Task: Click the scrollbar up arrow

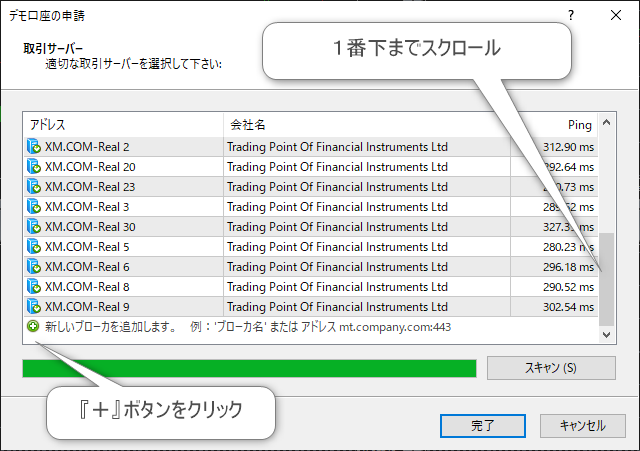Action: [x=607, y=122]
